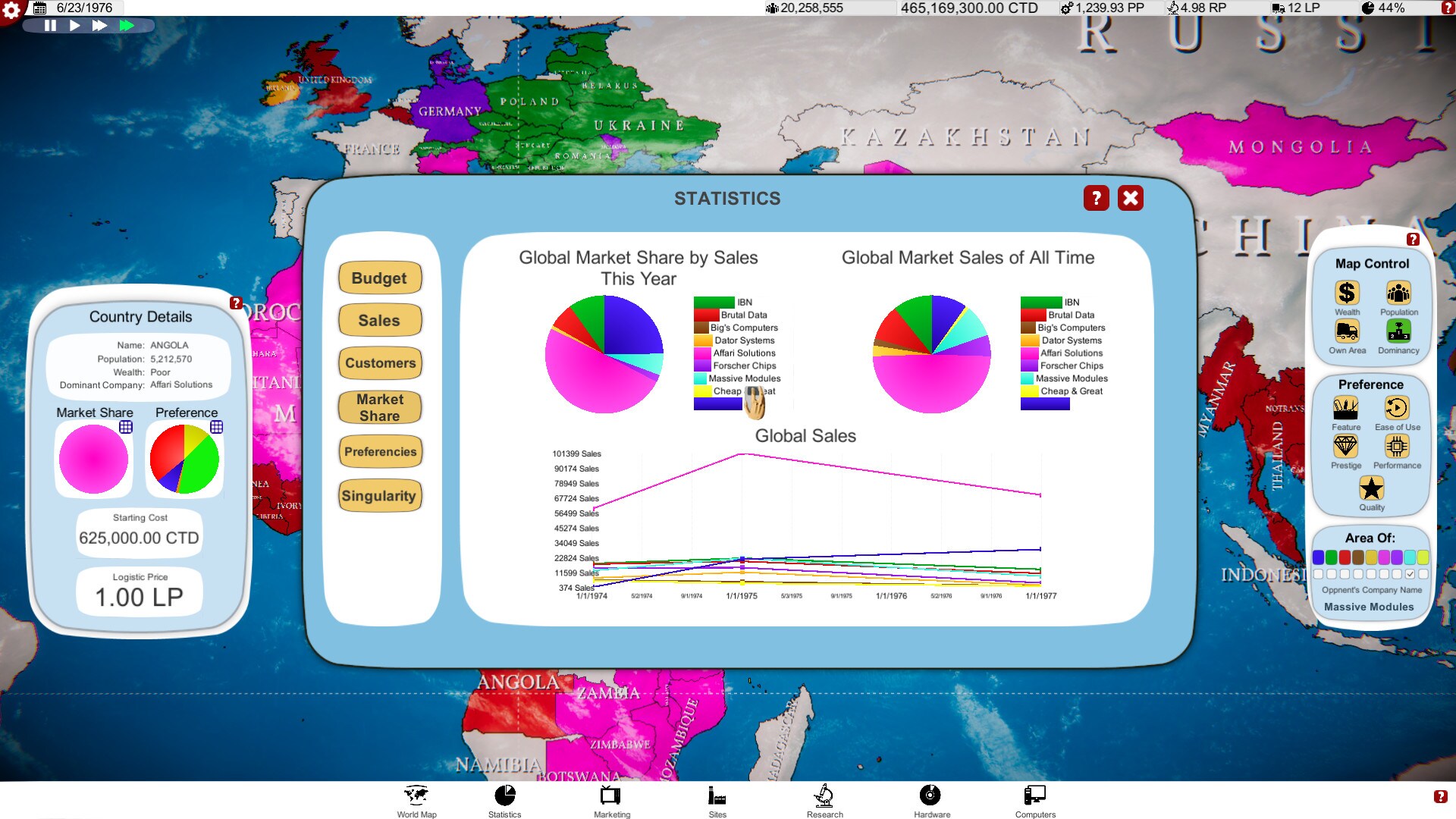Click the Preferencies button in Statistics
This screenshot has height=819, width=1456.
[x=381, y=451]
